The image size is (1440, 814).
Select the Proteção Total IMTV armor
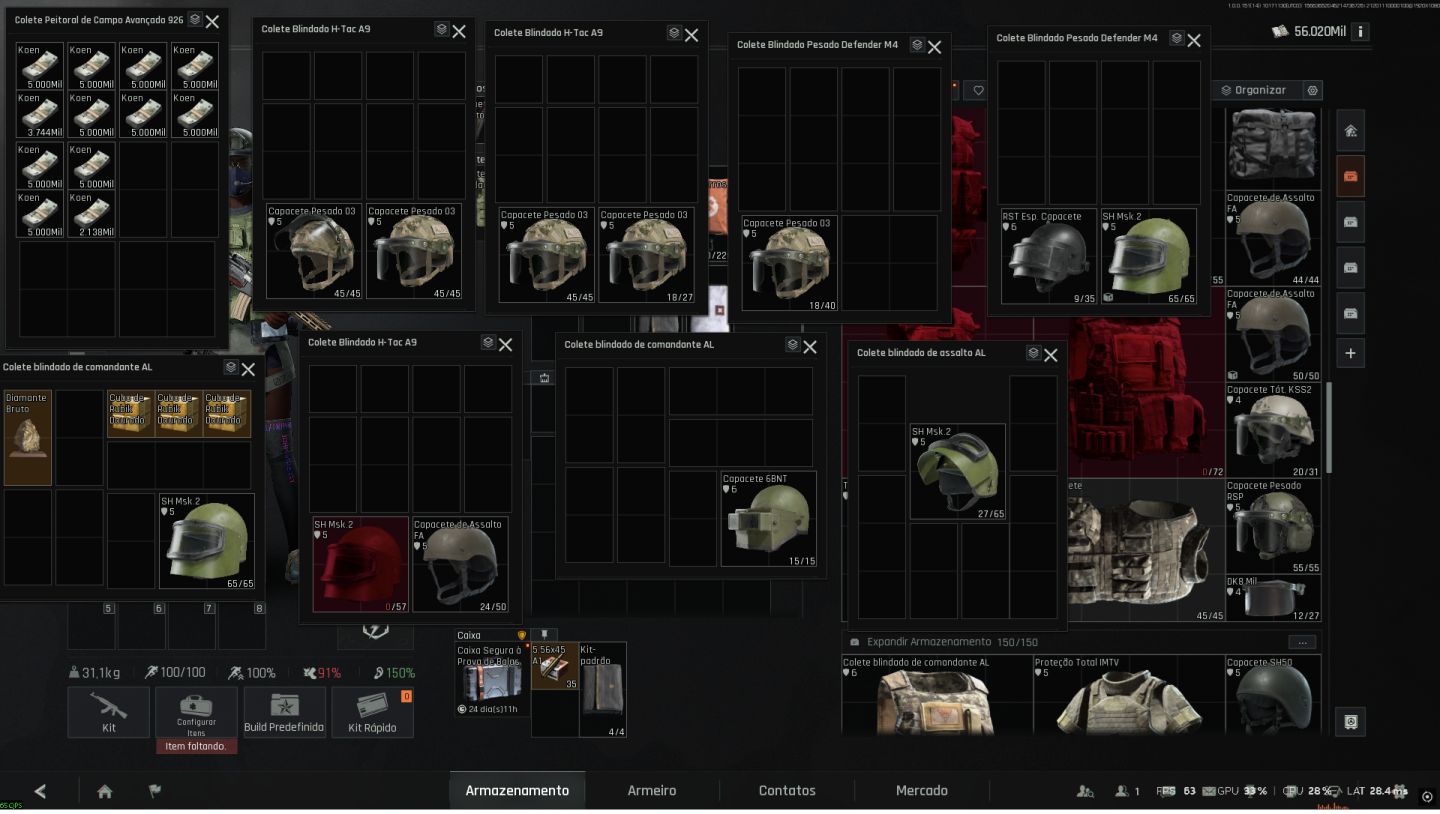1129,696
